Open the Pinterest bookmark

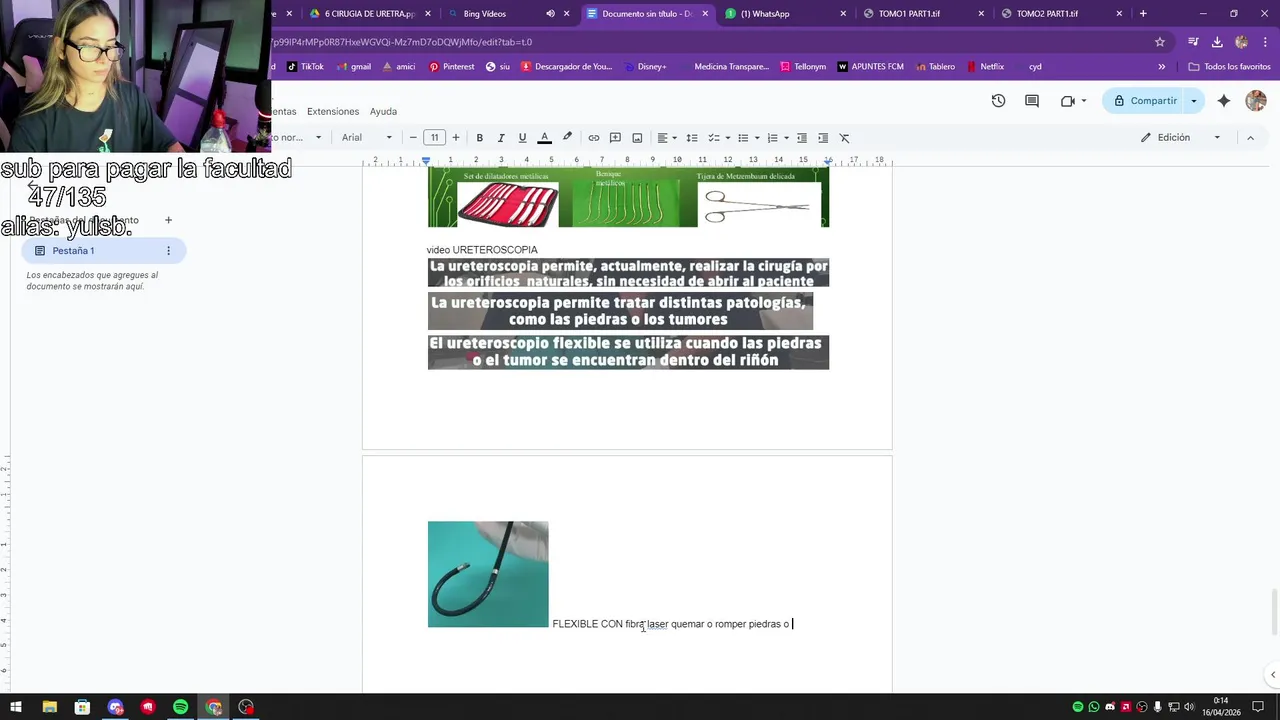point(452,67)
